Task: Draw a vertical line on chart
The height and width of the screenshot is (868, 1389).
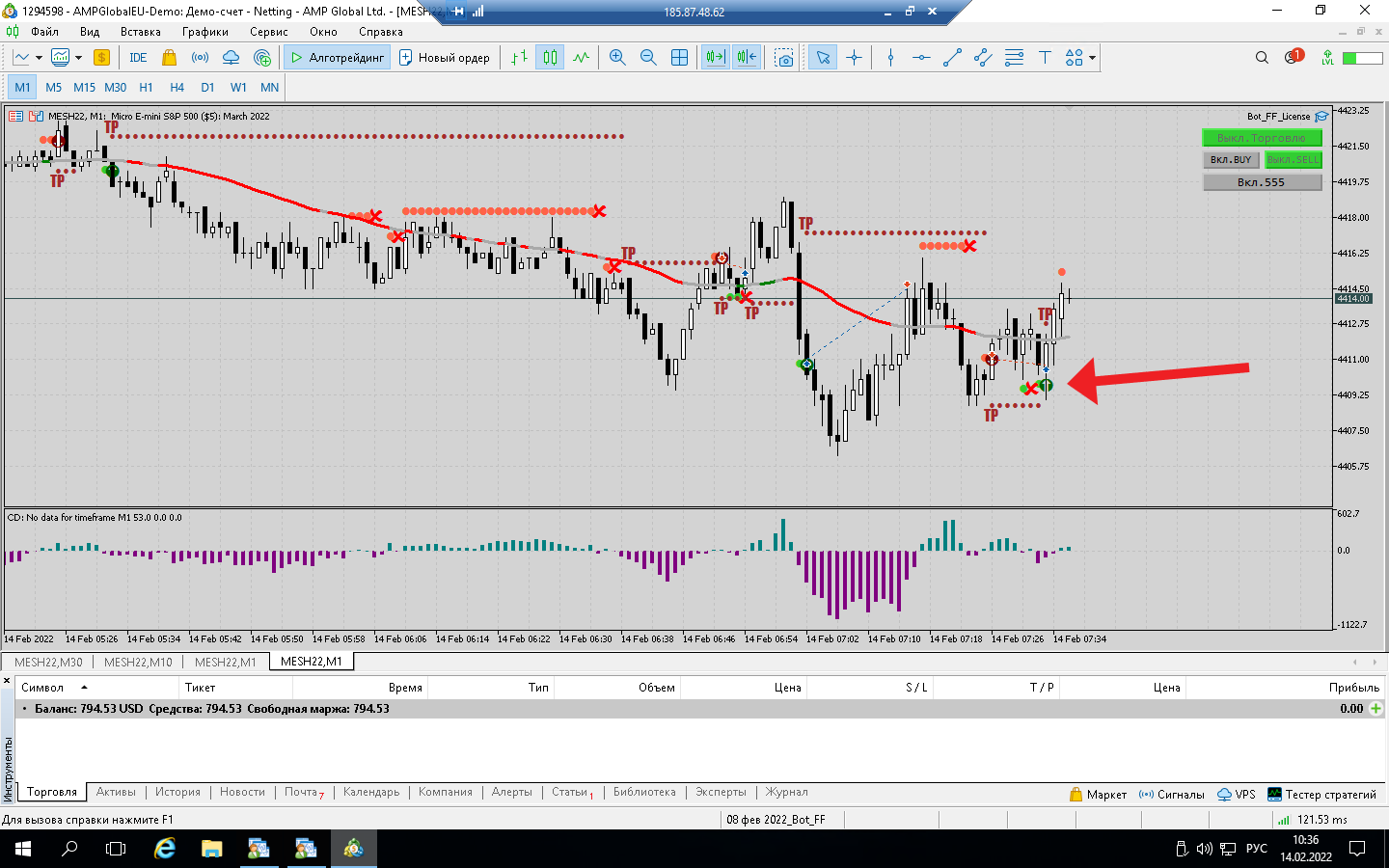Action: [x=890, y=58]
